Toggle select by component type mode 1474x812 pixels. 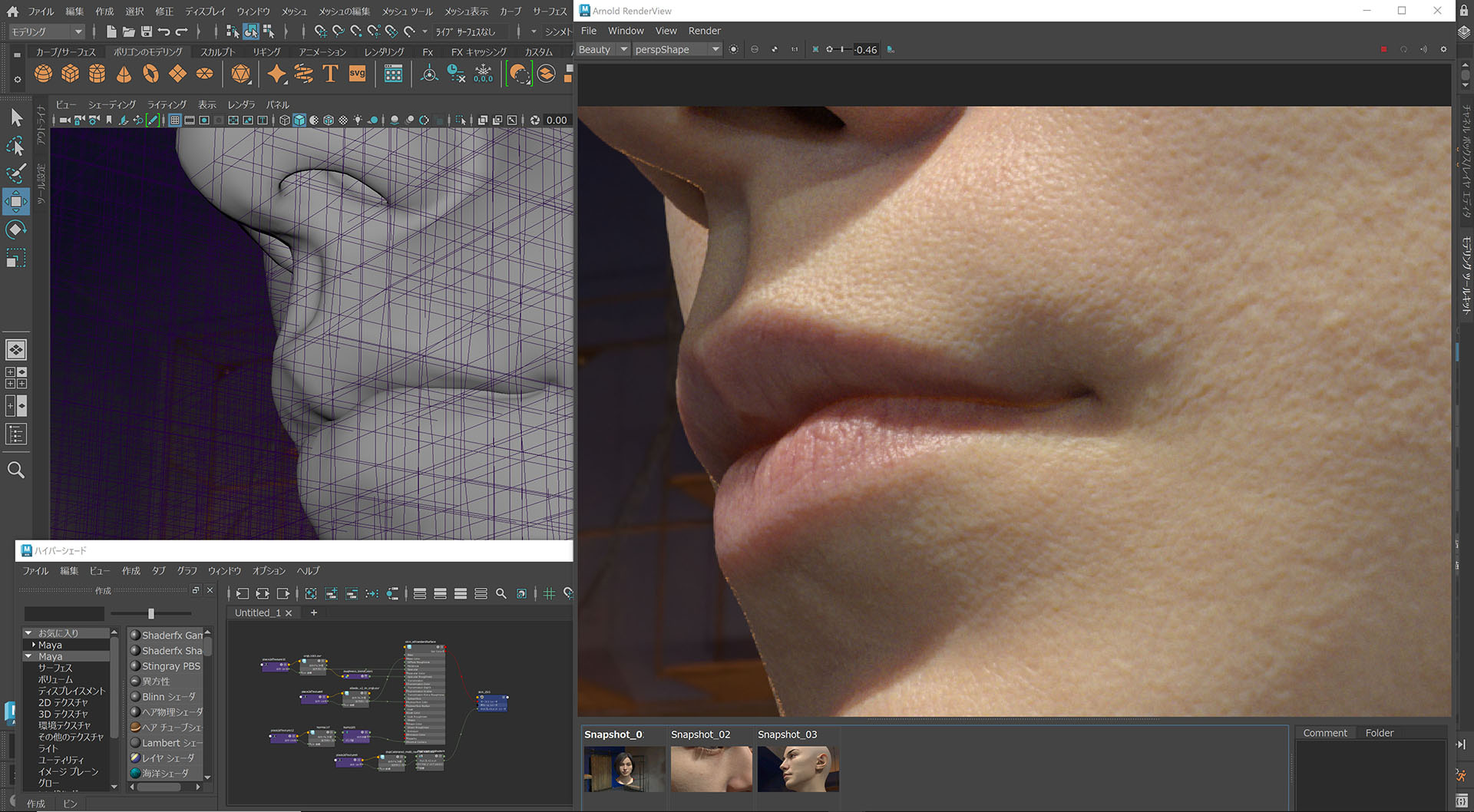point(268,31)
